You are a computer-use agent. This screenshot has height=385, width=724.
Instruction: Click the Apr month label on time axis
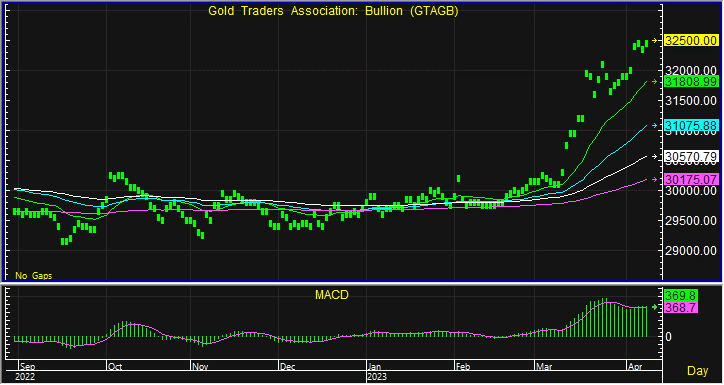pyautogui.click(x=634, y=367)
